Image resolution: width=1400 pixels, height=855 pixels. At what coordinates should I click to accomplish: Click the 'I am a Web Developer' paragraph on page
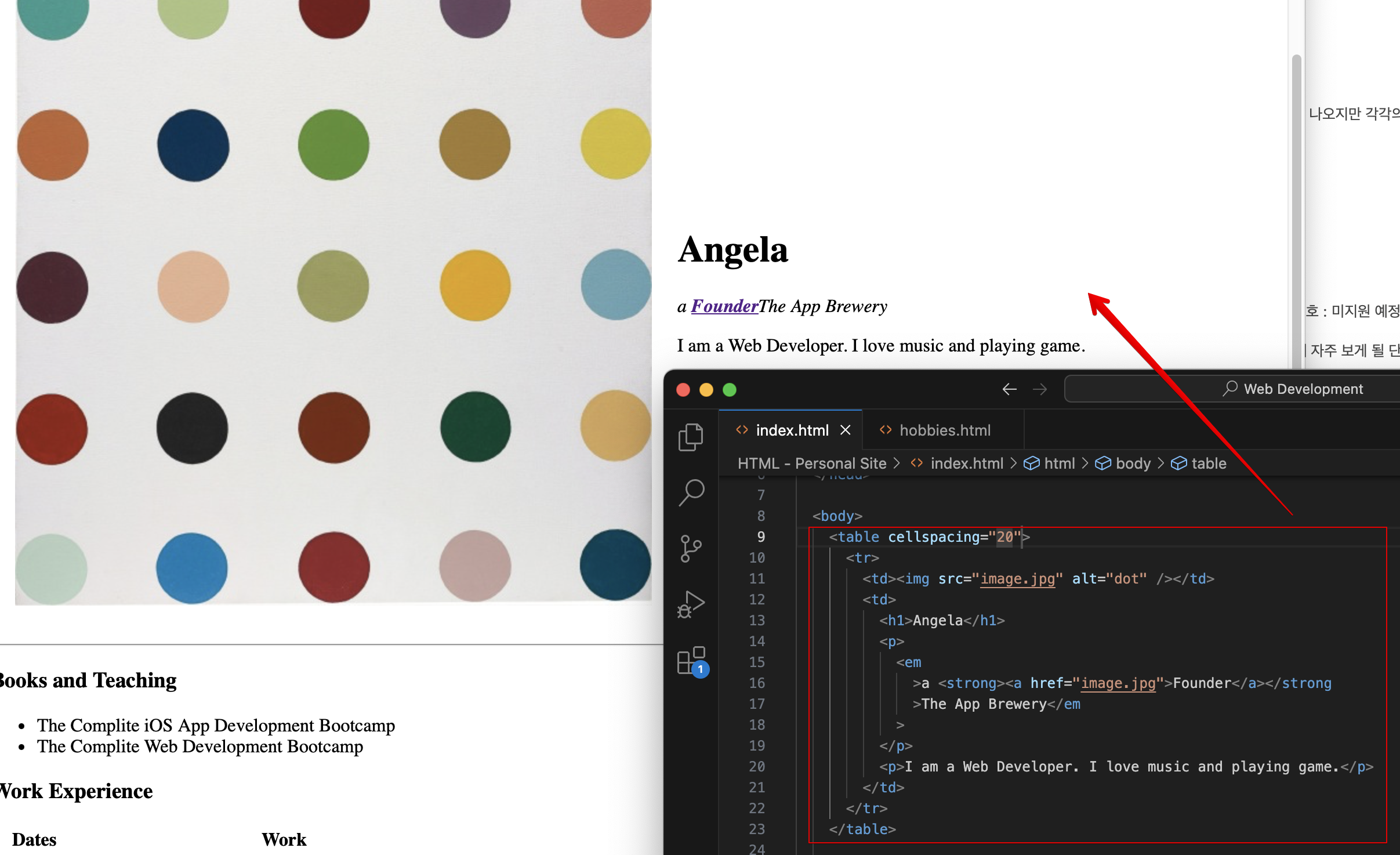881,346
